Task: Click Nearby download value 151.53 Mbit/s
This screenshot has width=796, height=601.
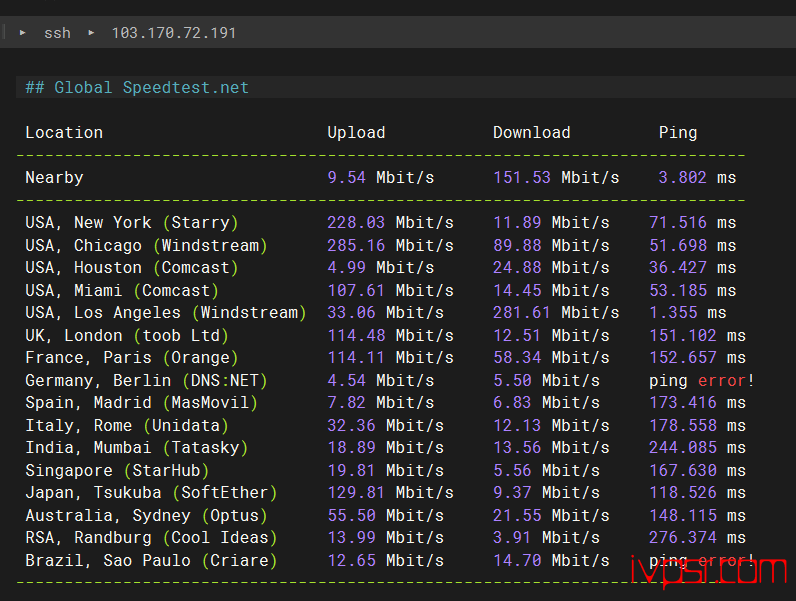Action: 556,178
